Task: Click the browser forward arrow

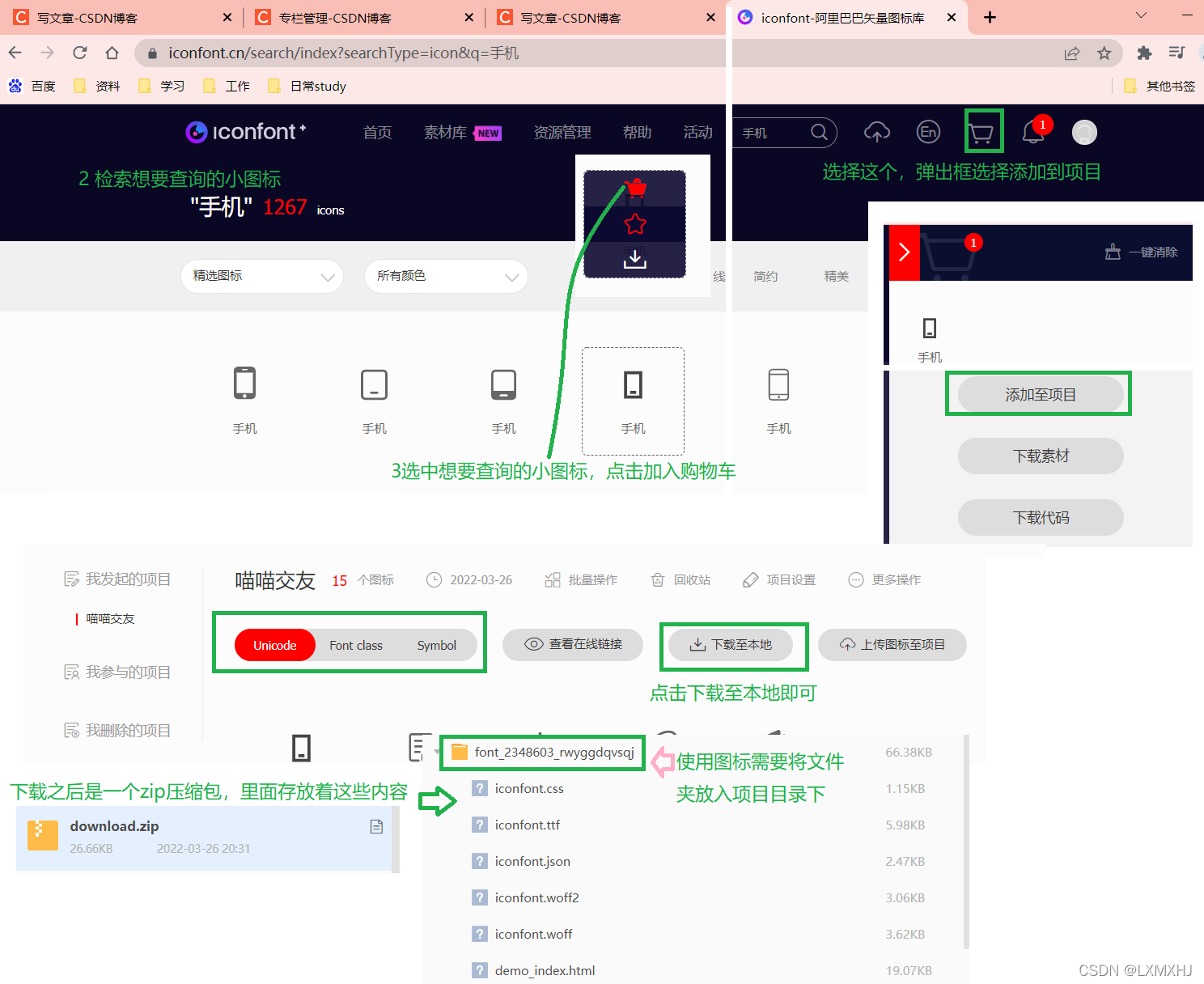Action: (x=48, y=53)
